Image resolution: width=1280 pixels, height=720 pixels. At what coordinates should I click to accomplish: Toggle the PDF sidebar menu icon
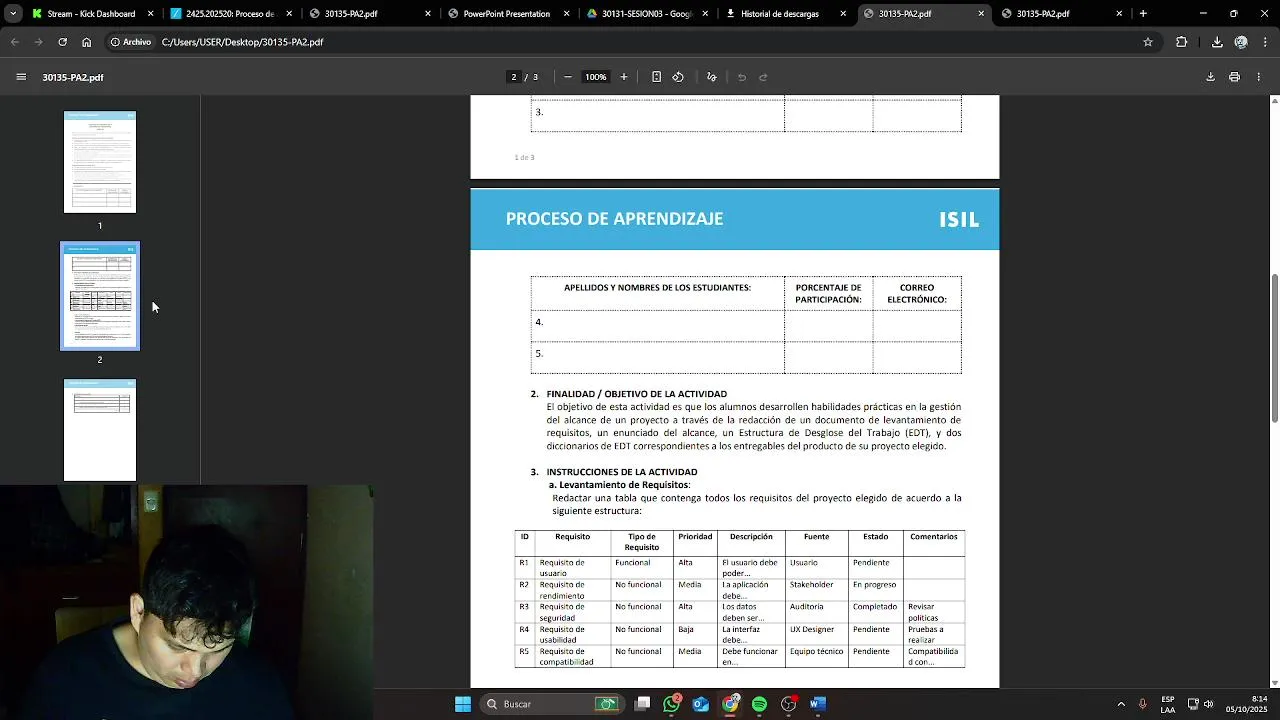[21, 77]
